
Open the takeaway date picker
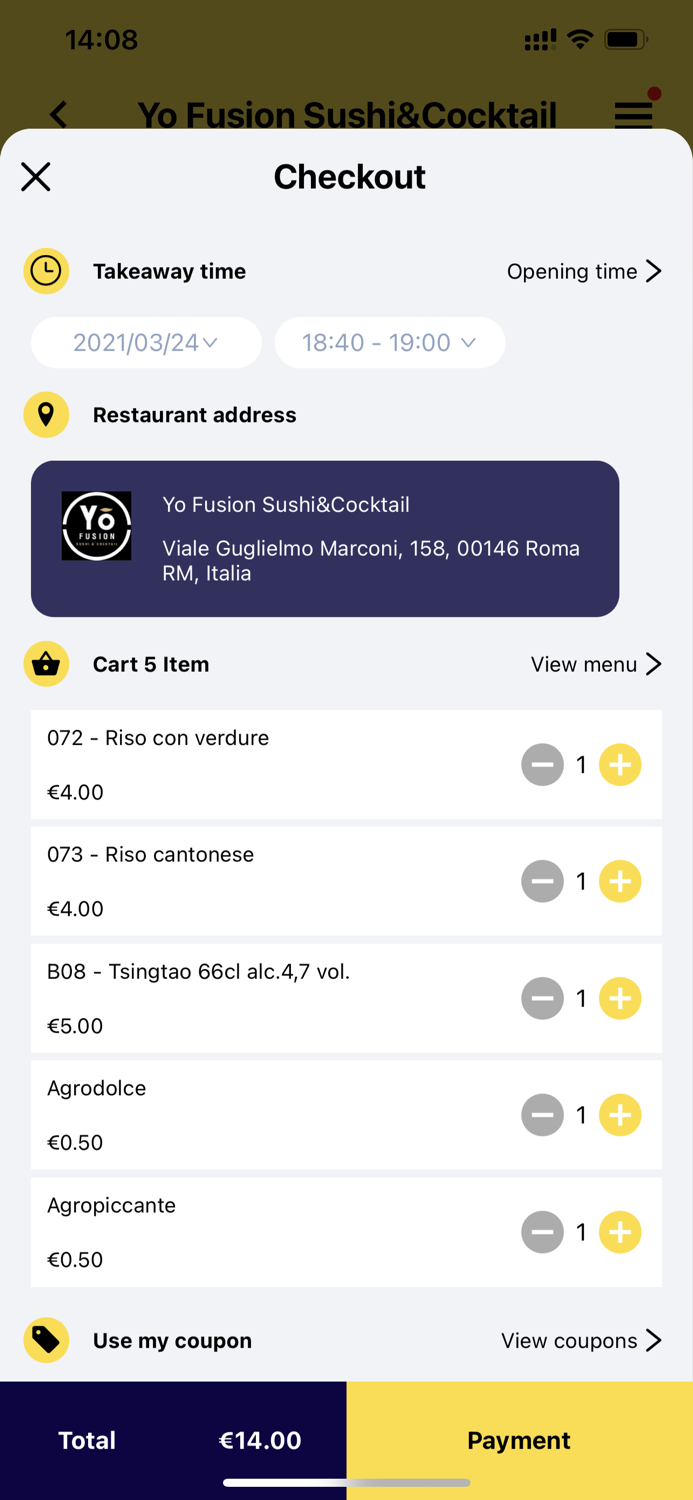(x=145, y=342)
